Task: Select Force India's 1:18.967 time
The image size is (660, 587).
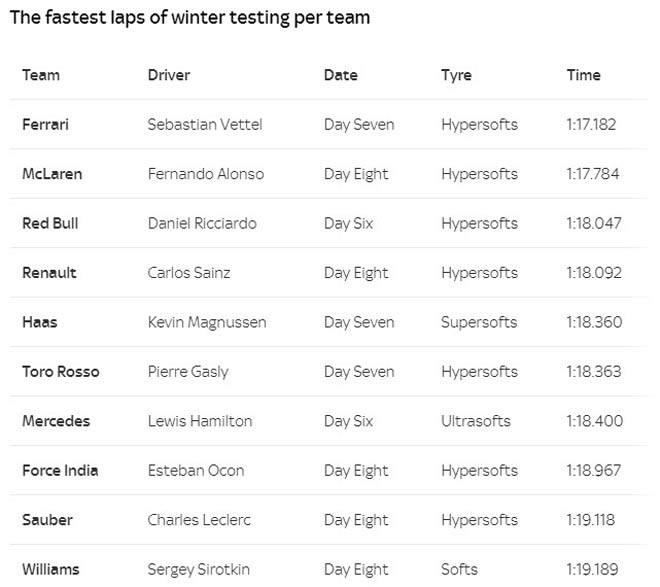Action: click(x=593, y=470)
